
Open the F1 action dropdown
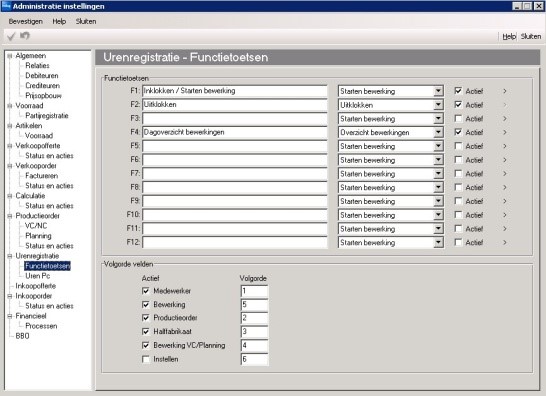pos(438,91)
